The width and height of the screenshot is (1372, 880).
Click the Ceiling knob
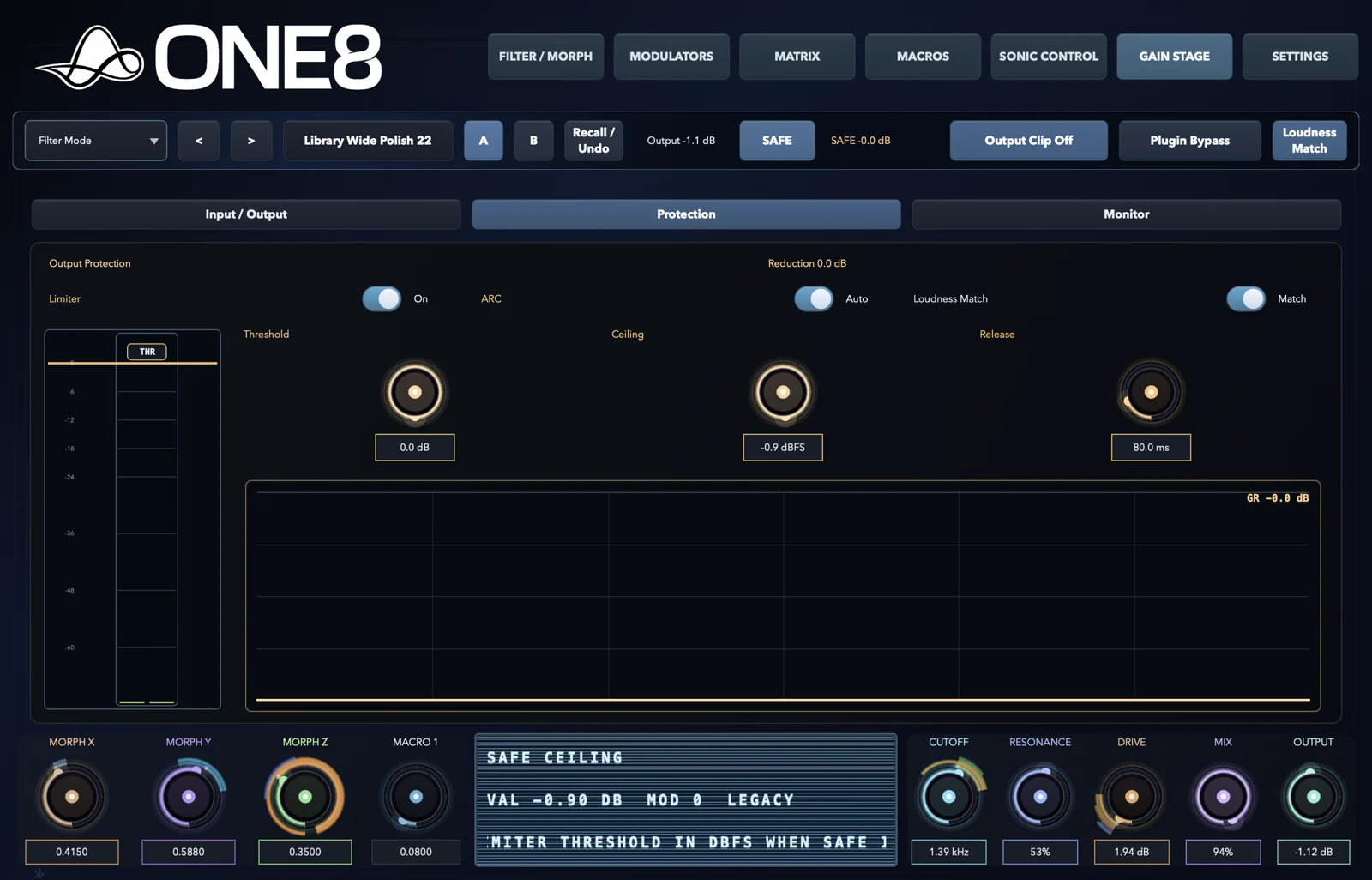[783, 392]
